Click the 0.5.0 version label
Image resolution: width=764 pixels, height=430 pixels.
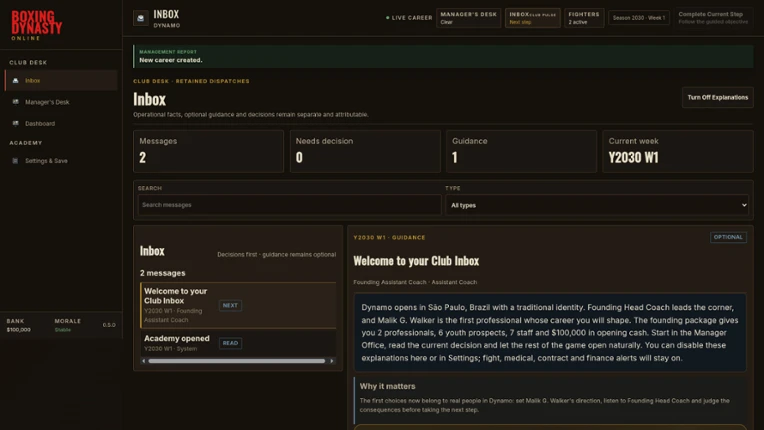pyautogui.click(x=109, y=325)
